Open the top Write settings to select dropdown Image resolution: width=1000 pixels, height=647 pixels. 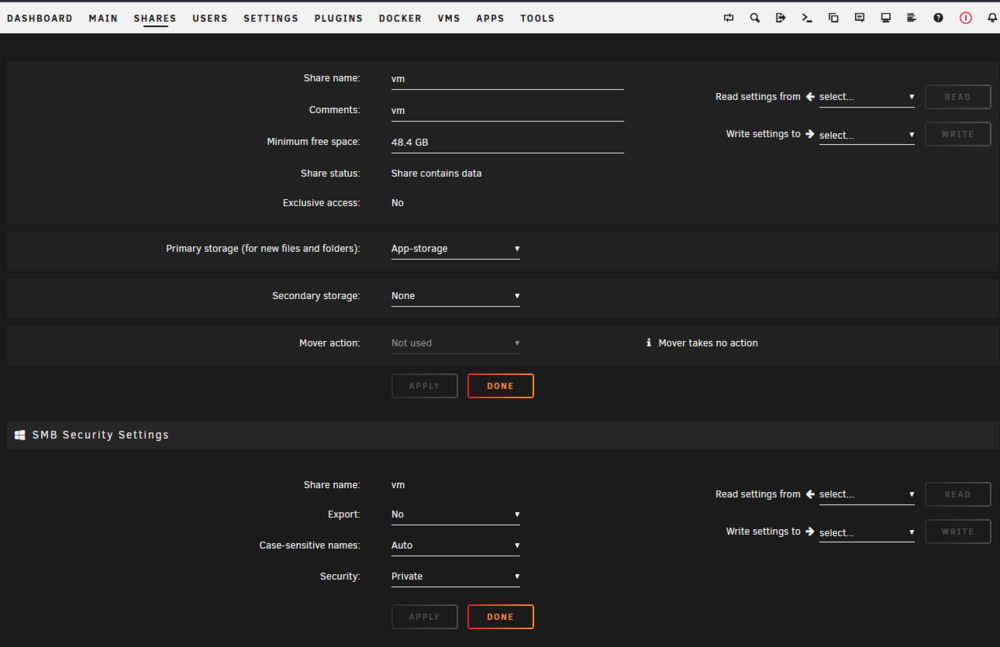point(867,135)
